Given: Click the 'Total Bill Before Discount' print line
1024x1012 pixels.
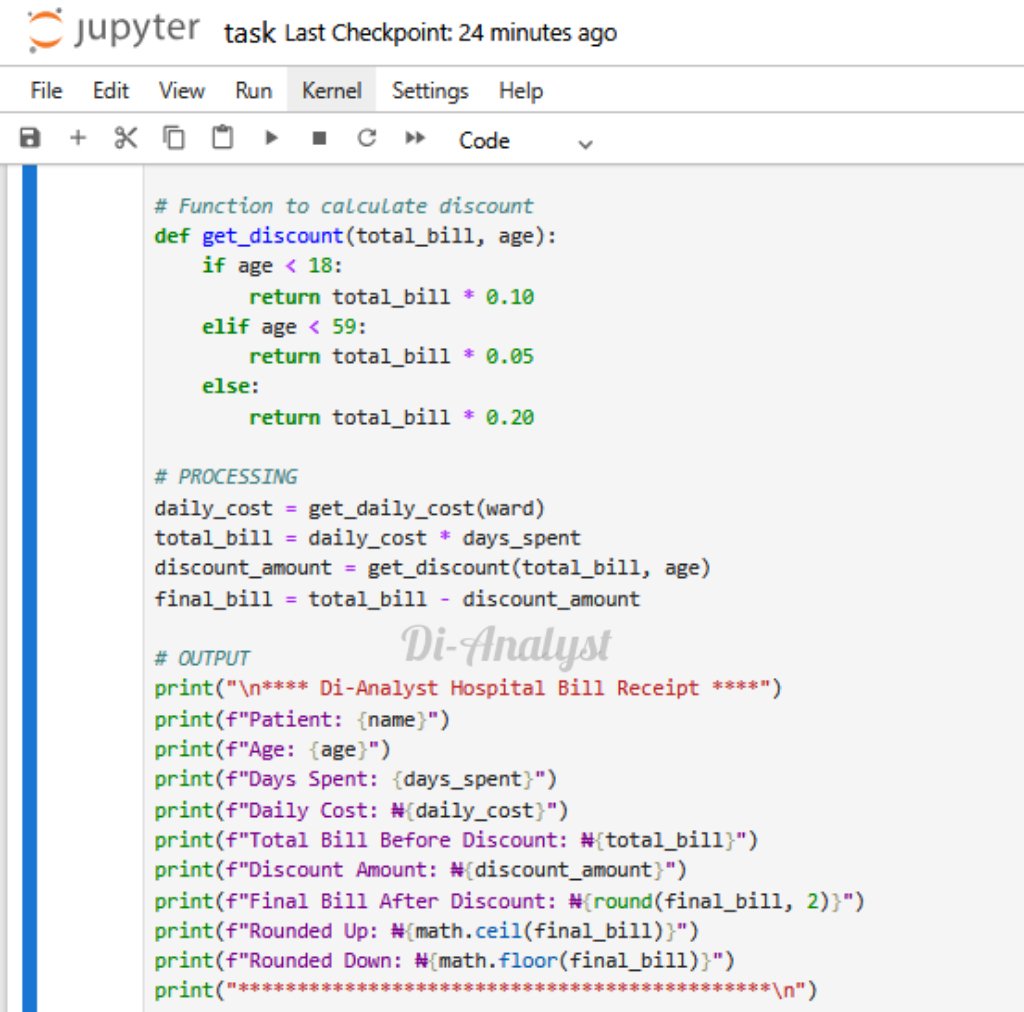Looking at the screenshot, I should click(456, 840).
